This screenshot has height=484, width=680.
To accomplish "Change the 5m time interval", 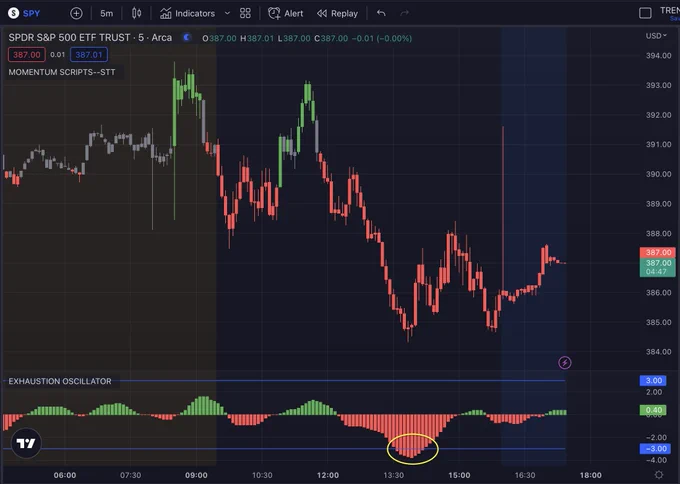I will click(x=106, y=13).
